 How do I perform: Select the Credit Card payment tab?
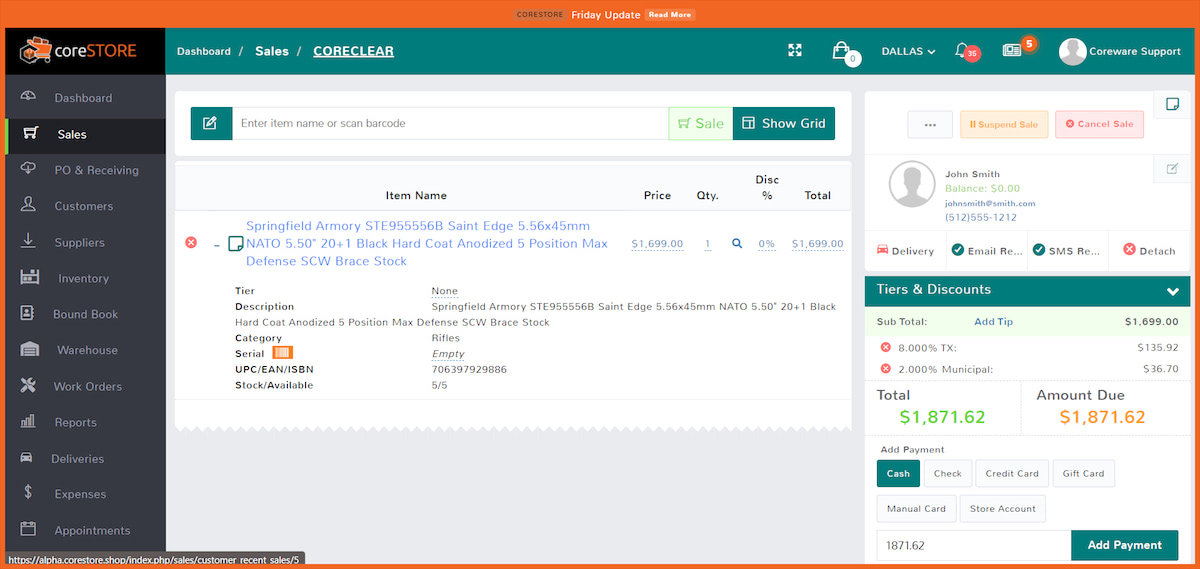click(1012, 474)
